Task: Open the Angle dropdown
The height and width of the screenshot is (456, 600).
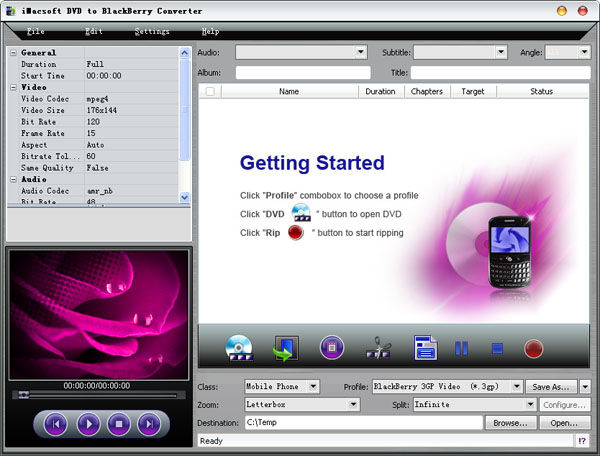Action: (584, 52)
